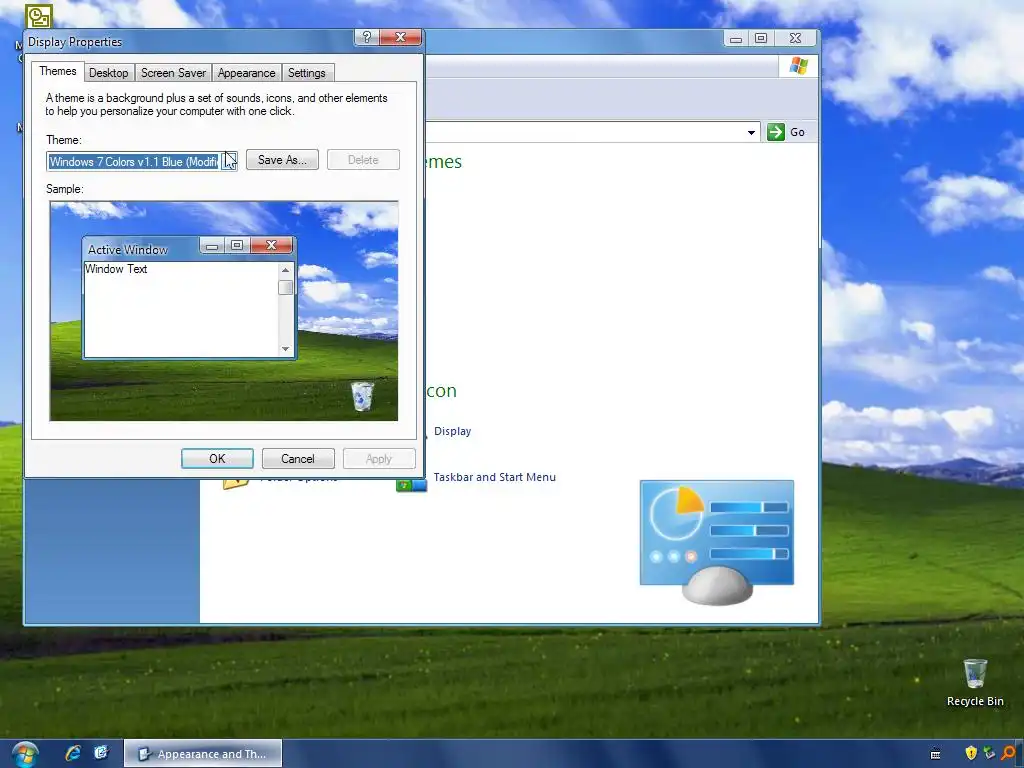Click the Taskbar and Start Menu icon
Image resolution: width=1024 pixels, height=768 pixels.
411,485
